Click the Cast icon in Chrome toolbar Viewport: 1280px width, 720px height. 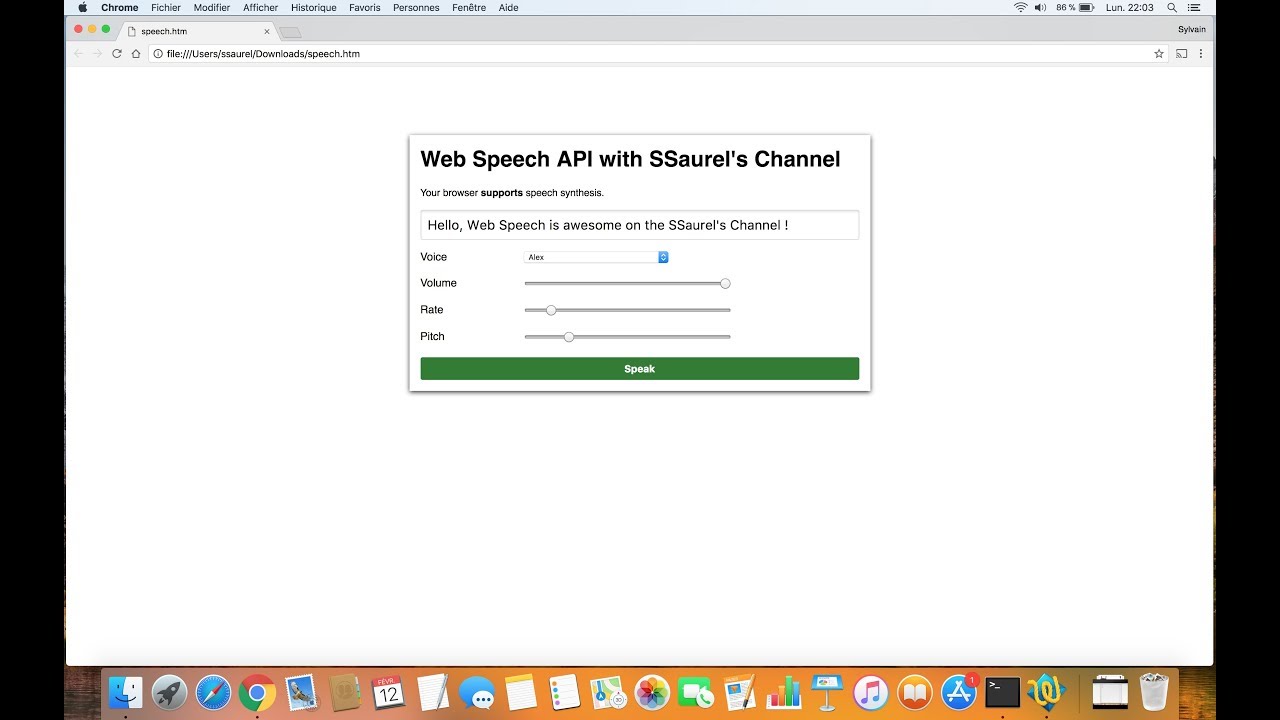coord(1181,53)
